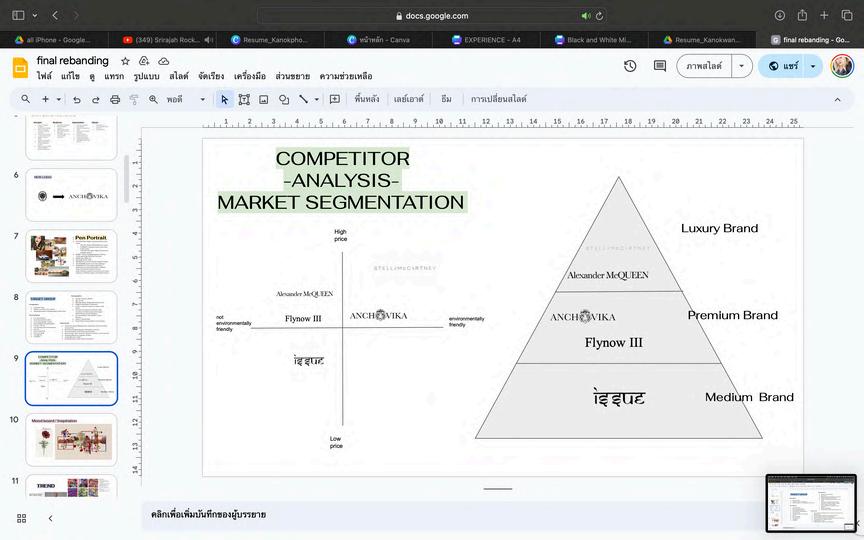Viewport: 864px width, 540px height.
Task: Expand the line type dropdown arrow
Action: coord(317,100)
